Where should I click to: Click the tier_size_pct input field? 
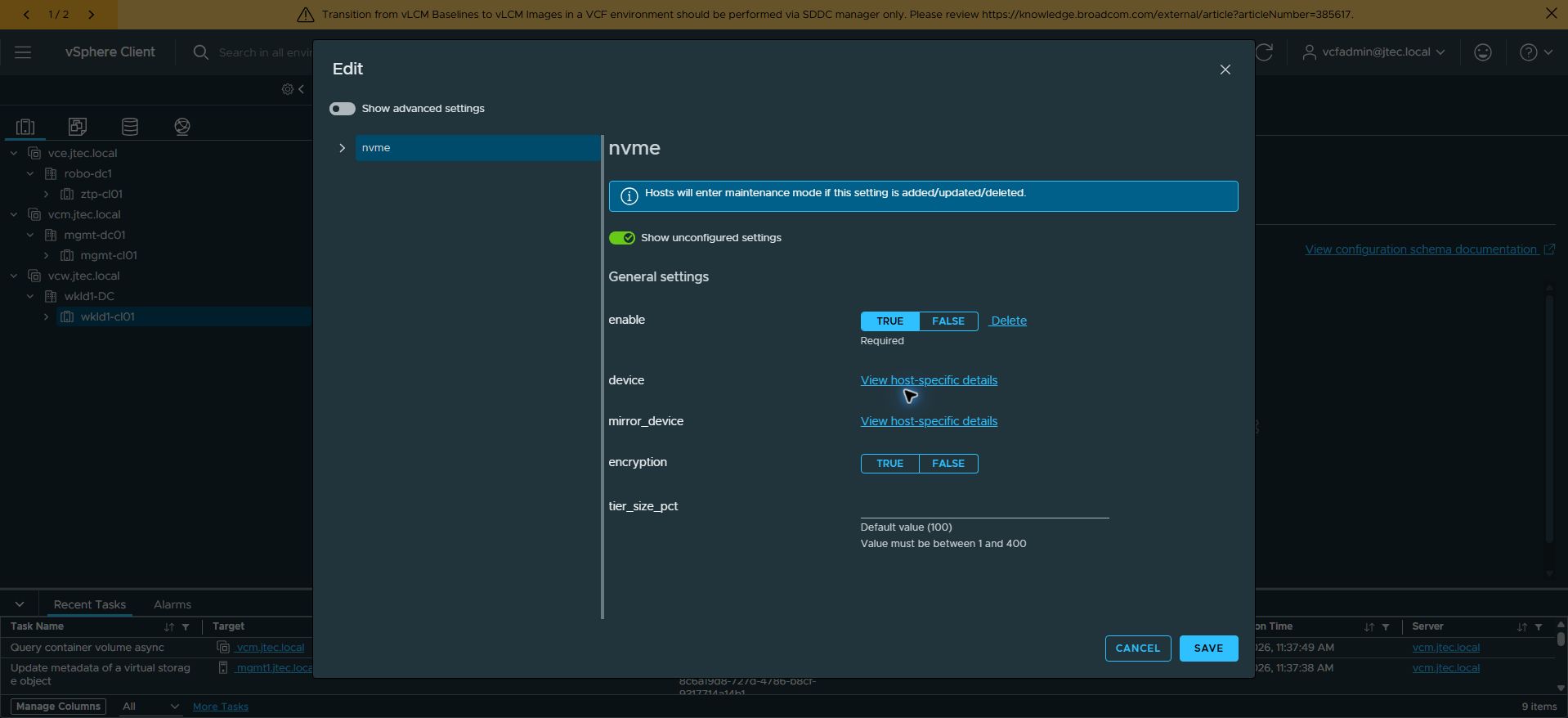984,507
